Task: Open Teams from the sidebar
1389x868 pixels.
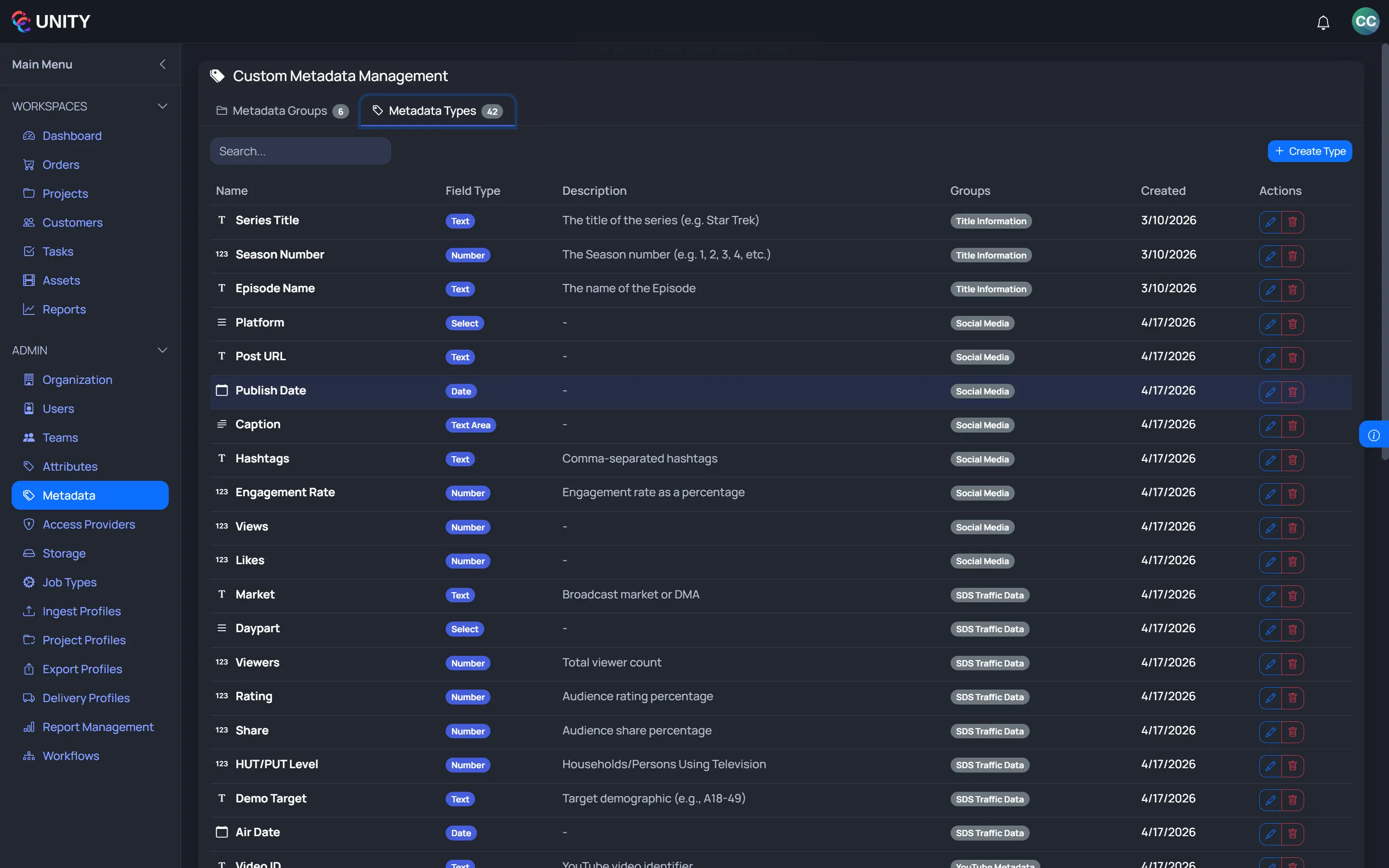Action: pyautogui.click(x=60, y=437)
